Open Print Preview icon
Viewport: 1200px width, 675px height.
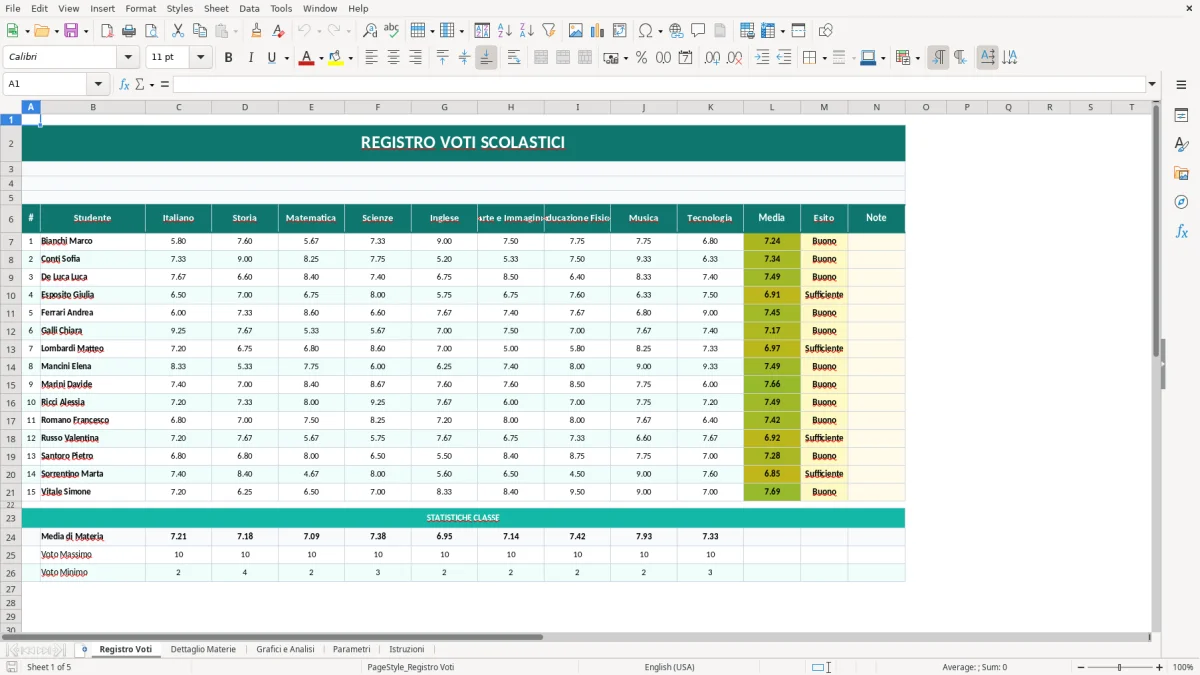(151, 31)
